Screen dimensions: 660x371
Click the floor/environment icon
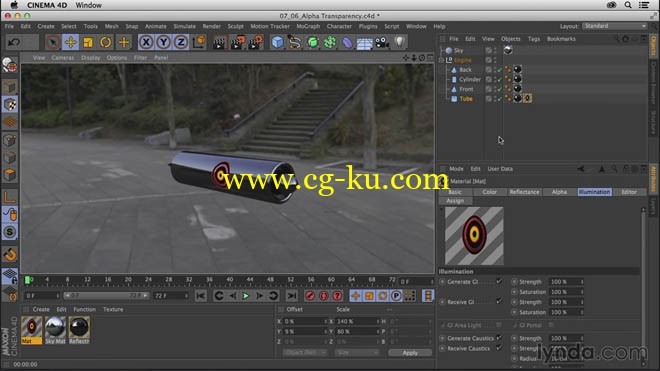(365, 42)
